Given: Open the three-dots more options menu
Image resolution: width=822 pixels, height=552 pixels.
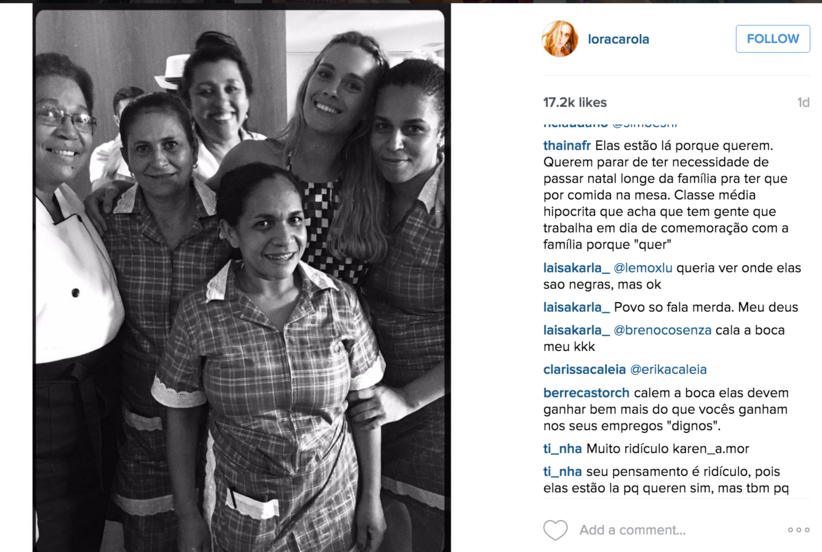Looking at the screenshot, I should (798, 530).
